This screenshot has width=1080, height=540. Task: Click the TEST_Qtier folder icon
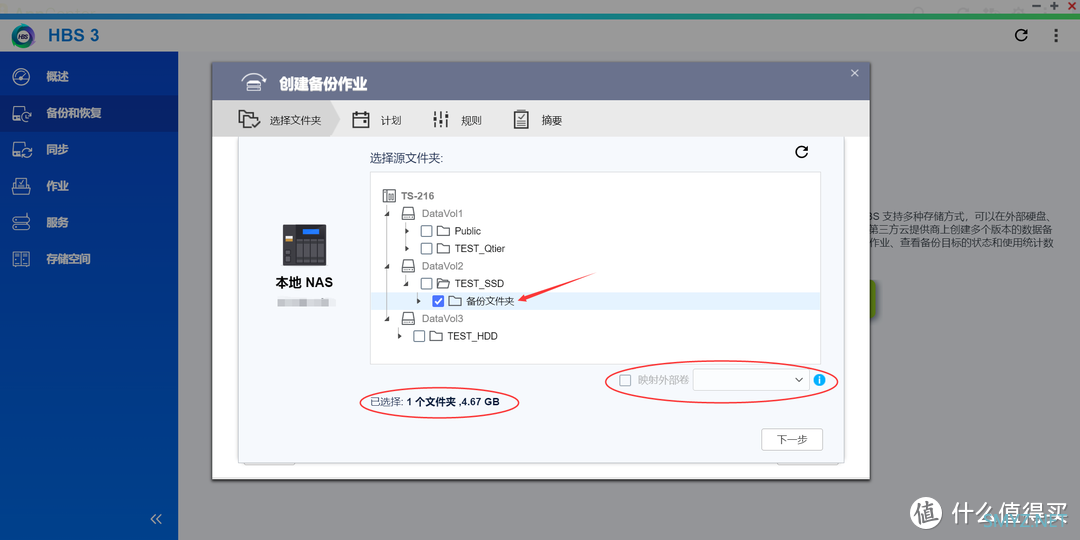(443, 248)
